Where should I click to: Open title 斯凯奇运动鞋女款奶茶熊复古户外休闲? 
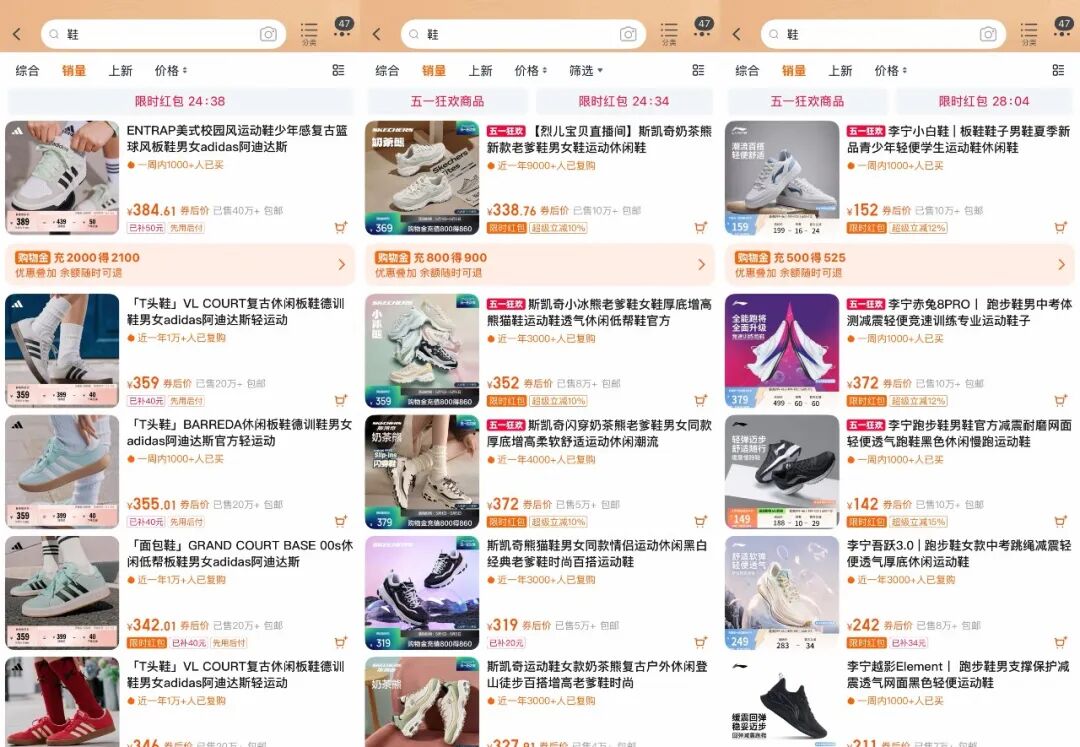pos(596,675)
